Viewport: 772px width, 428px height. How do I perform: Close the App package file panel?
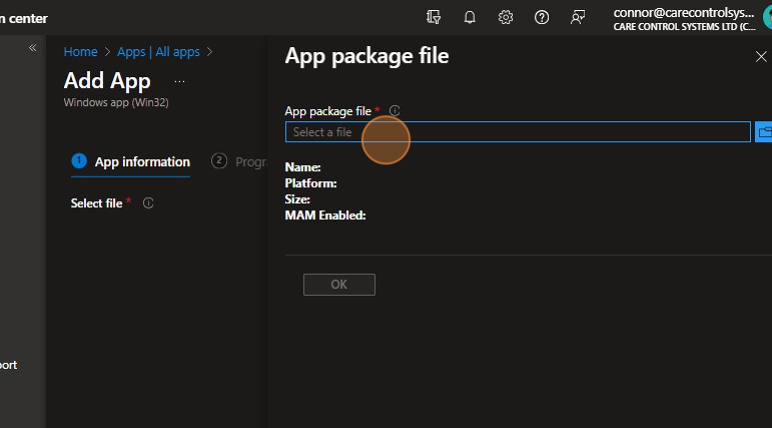pos(760,57)
